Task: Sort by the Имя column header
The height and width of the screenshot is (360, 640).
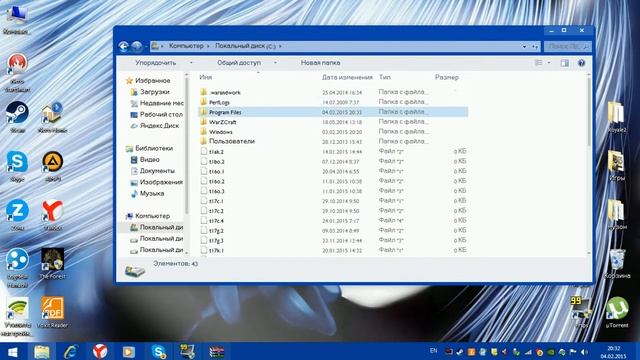Action: 206,77
